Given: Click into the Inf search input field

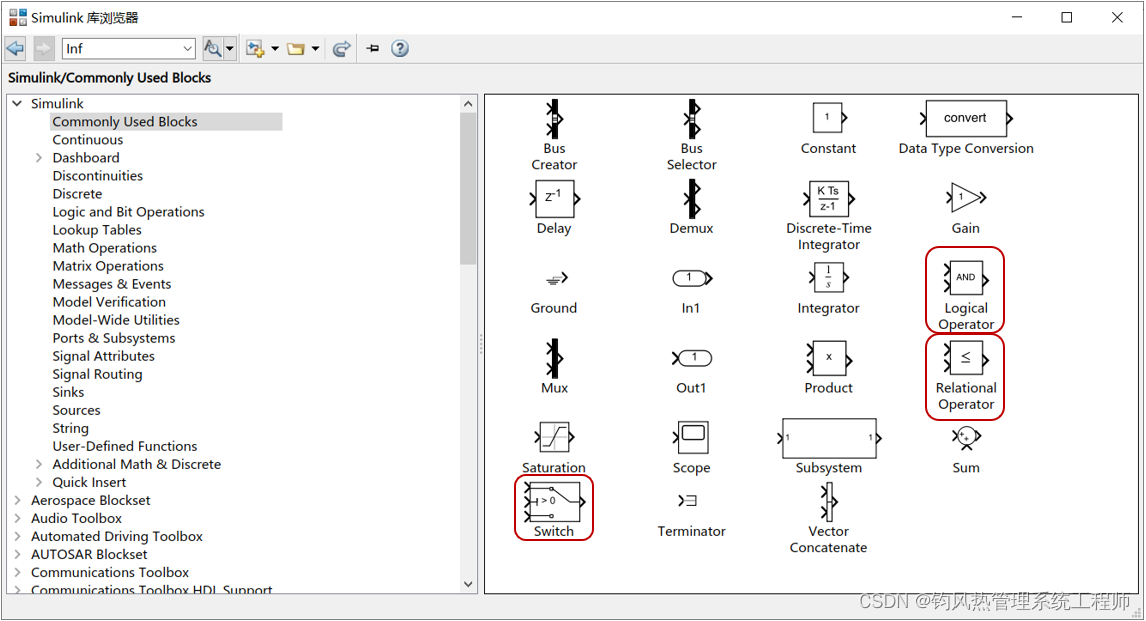Looking at the screenshot, I should click(121, 49).
